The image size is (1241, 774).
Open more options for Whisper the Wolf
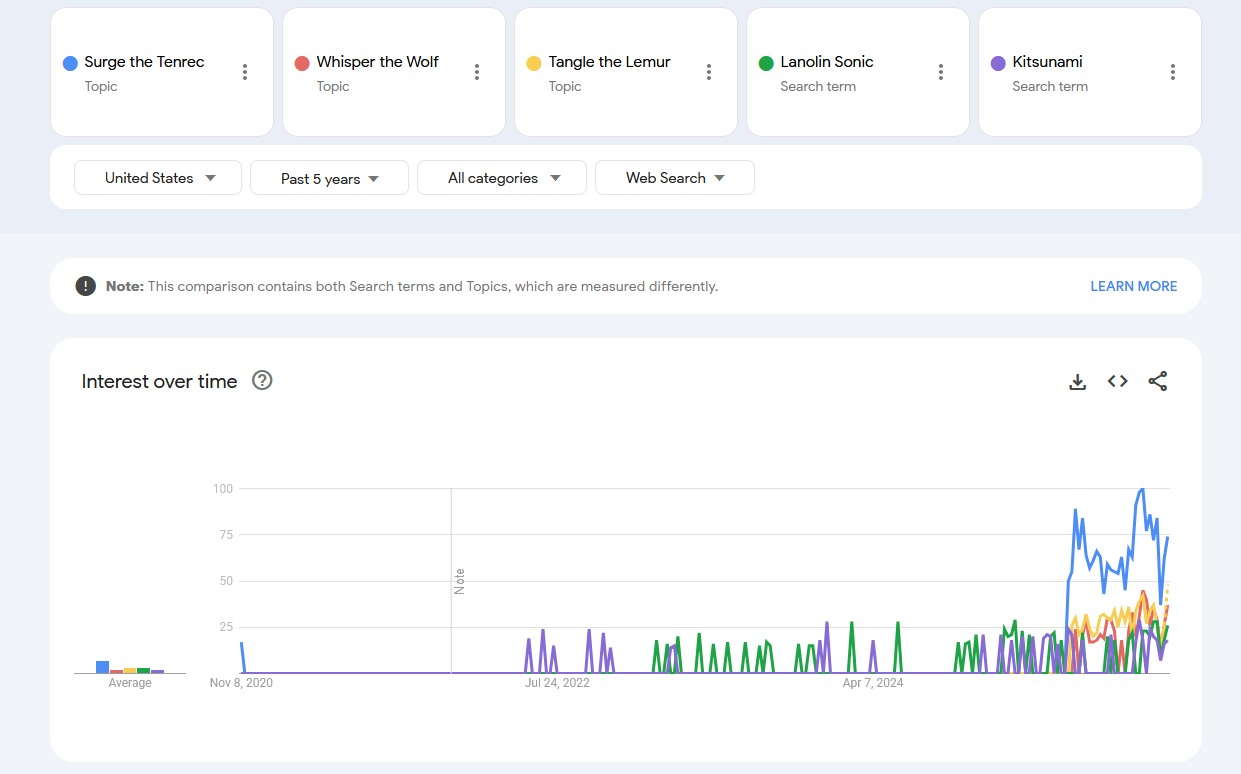point(477,72)
